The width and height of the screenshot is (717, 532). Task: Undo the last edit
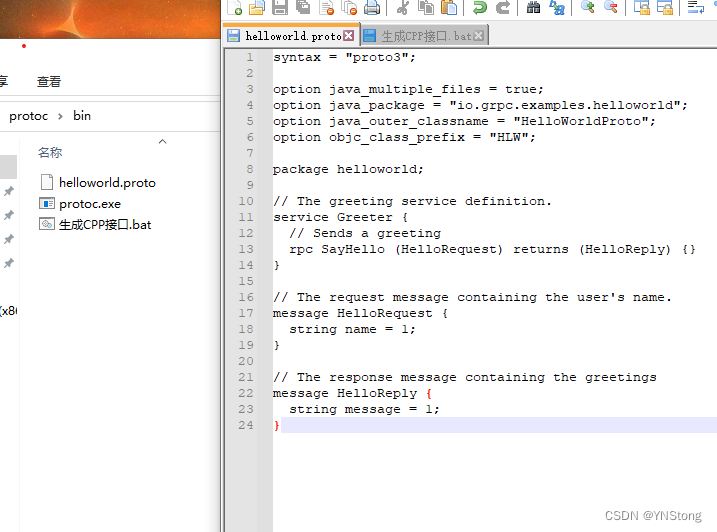pos(480,7)
